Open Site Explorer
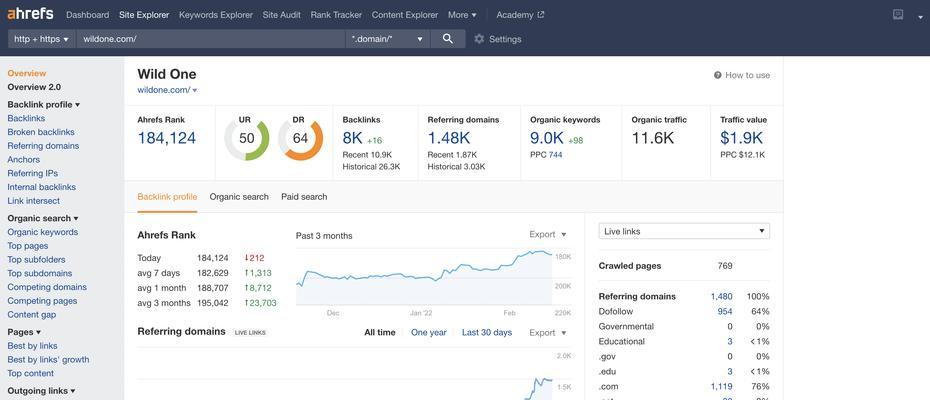The height and width of the screenshot is (400, 930). click(x=144, y=15)
